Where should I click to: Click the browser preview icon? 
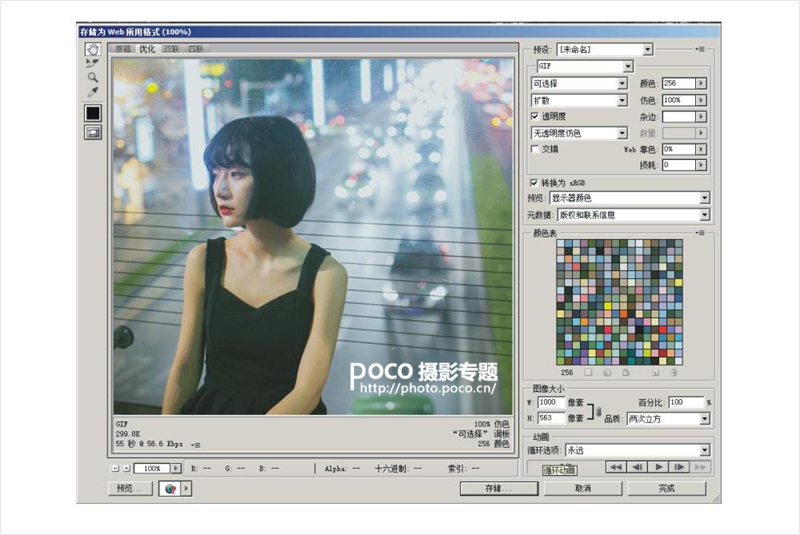pyautogui.click(x=170, y=489)
